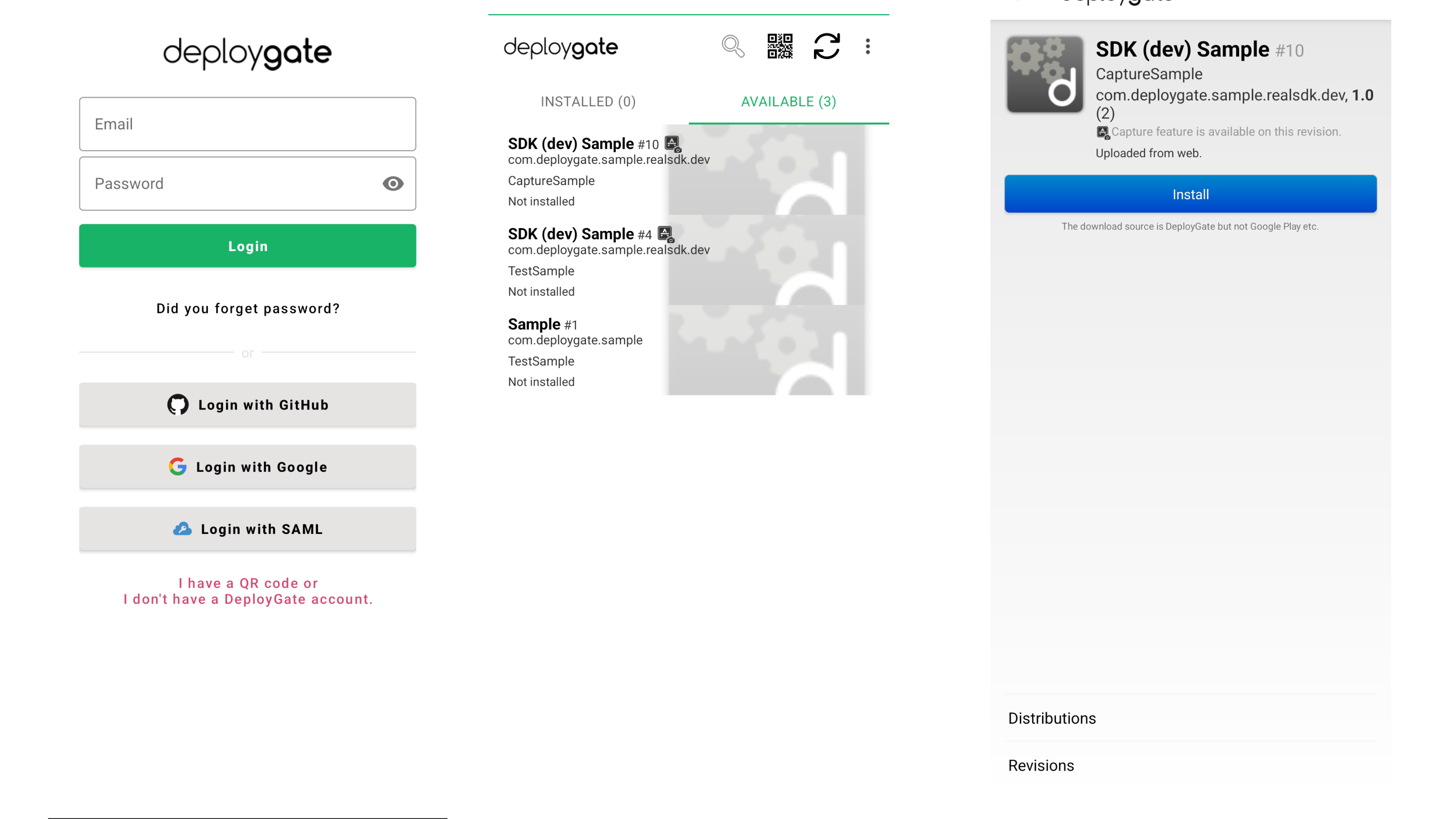Open the 'Did you forget password?' link

pyautogui.click(x=248, y=308)
